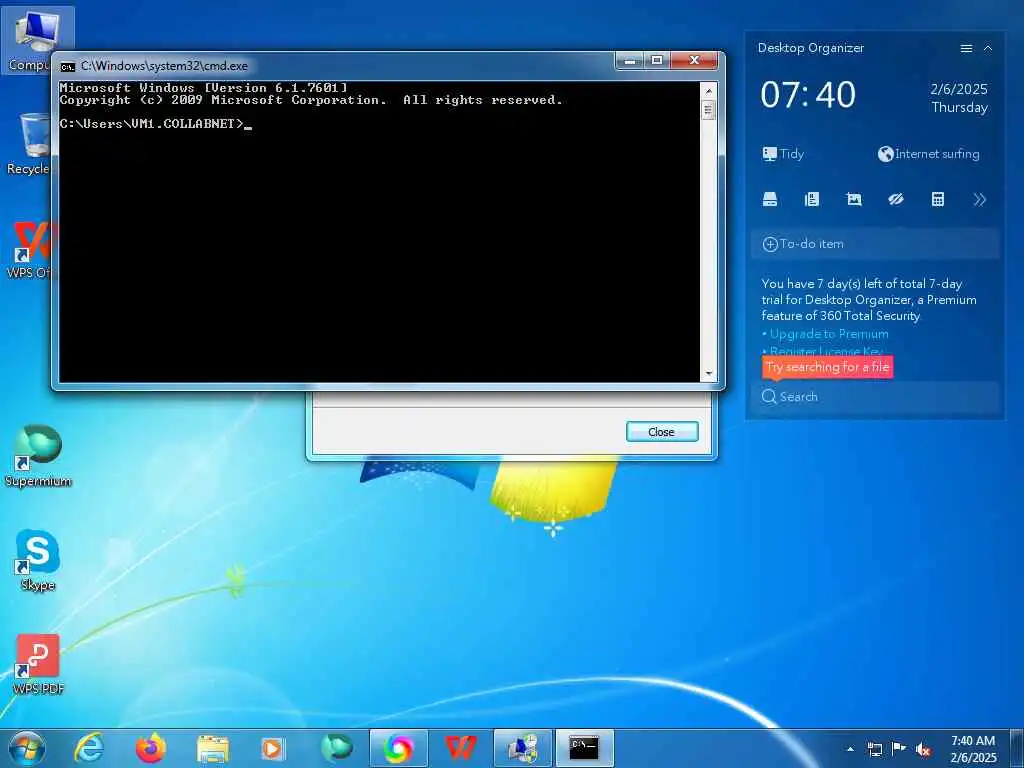The width and height of the screenshot is (1024, 768).
Task: Click the colorful ring app on taskbar
Action: (x=398, y=748)
